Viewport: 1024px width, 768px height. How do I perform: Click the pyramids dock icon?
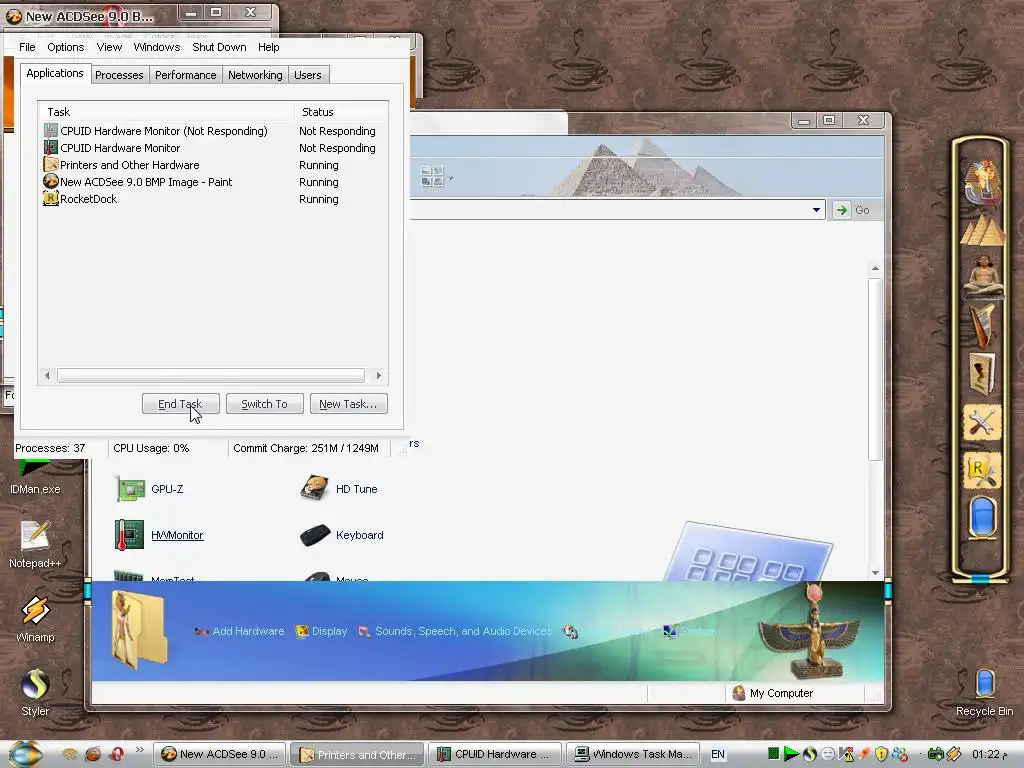pos(983,231)
